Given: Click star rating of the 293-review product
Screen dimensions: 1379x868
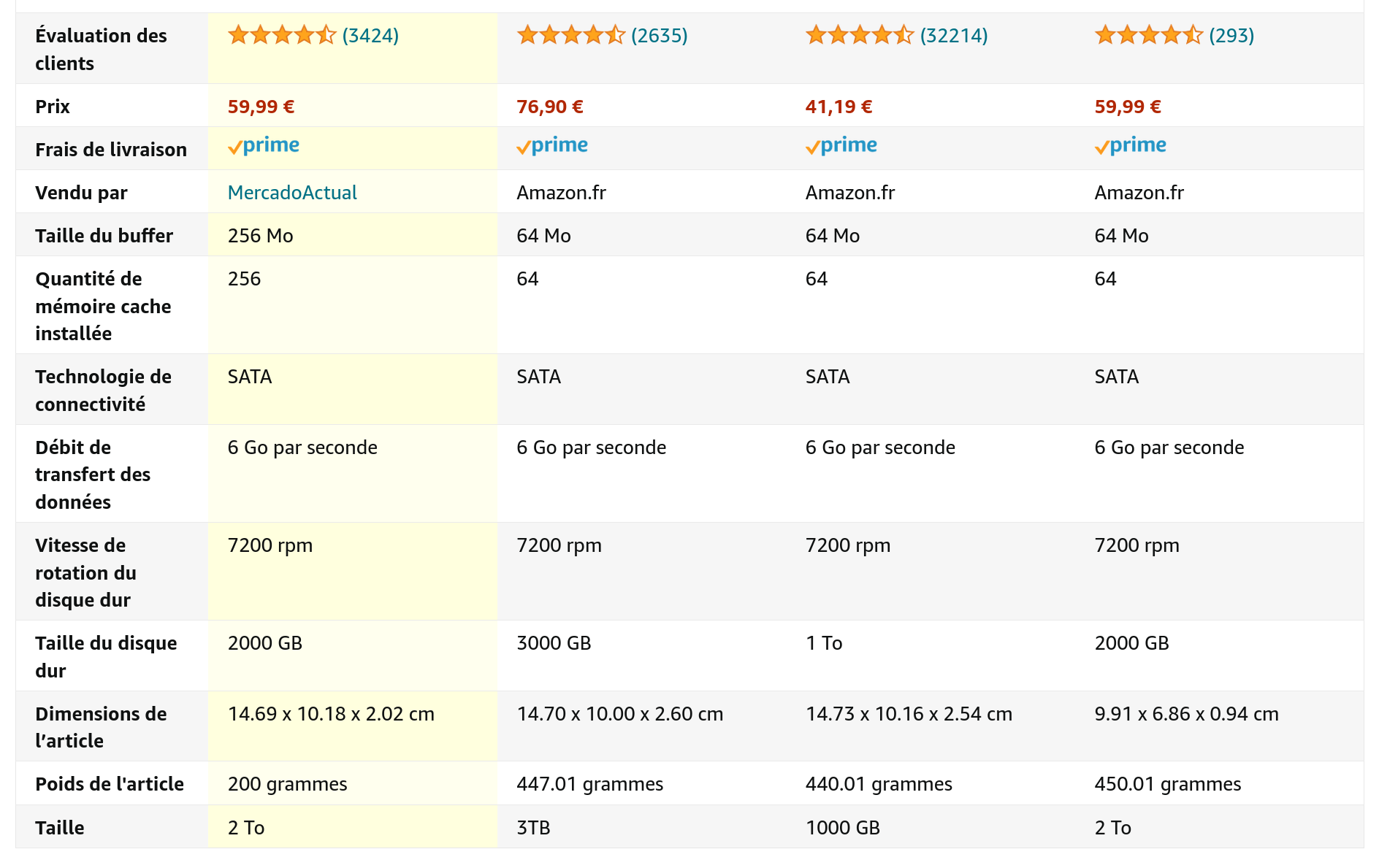Looking at the screenshot, I should pyautogui.click(x=1149, y=35).
